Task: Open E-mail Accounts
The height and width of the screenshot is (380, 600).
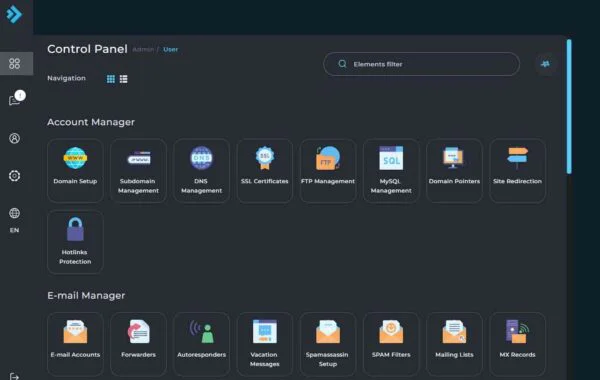Action: 75,344
